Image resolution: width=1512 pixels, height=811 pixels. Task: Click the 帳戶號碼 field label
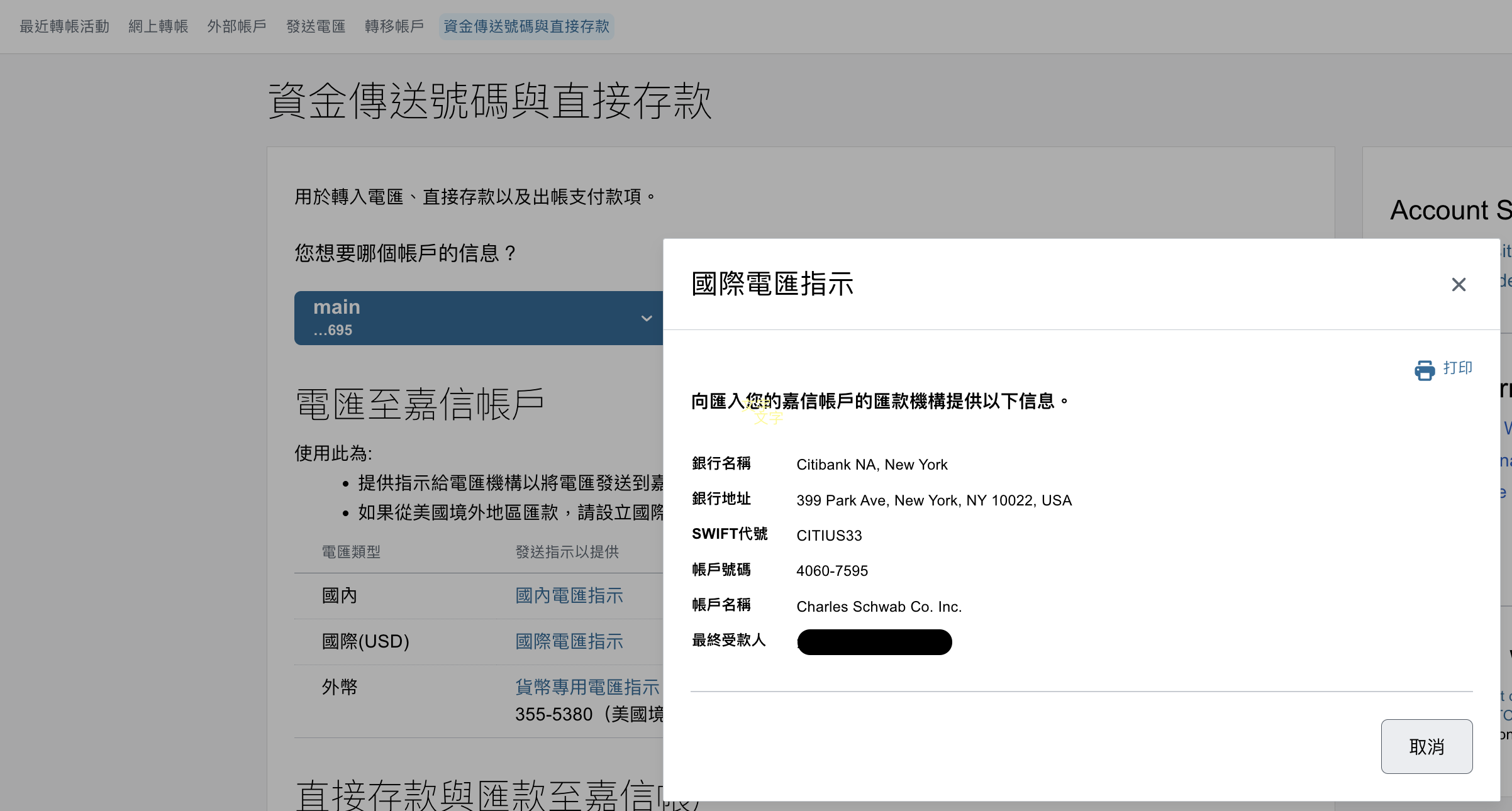click(721, 570)
